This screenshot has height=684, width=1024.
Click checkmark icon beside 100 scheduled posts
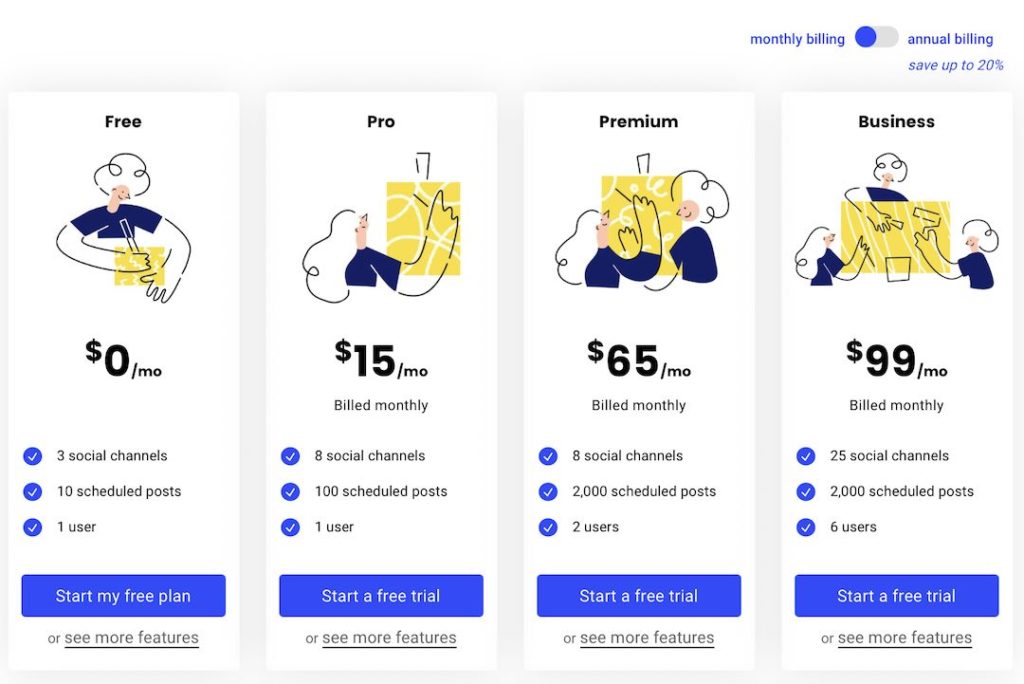(291, 492)
